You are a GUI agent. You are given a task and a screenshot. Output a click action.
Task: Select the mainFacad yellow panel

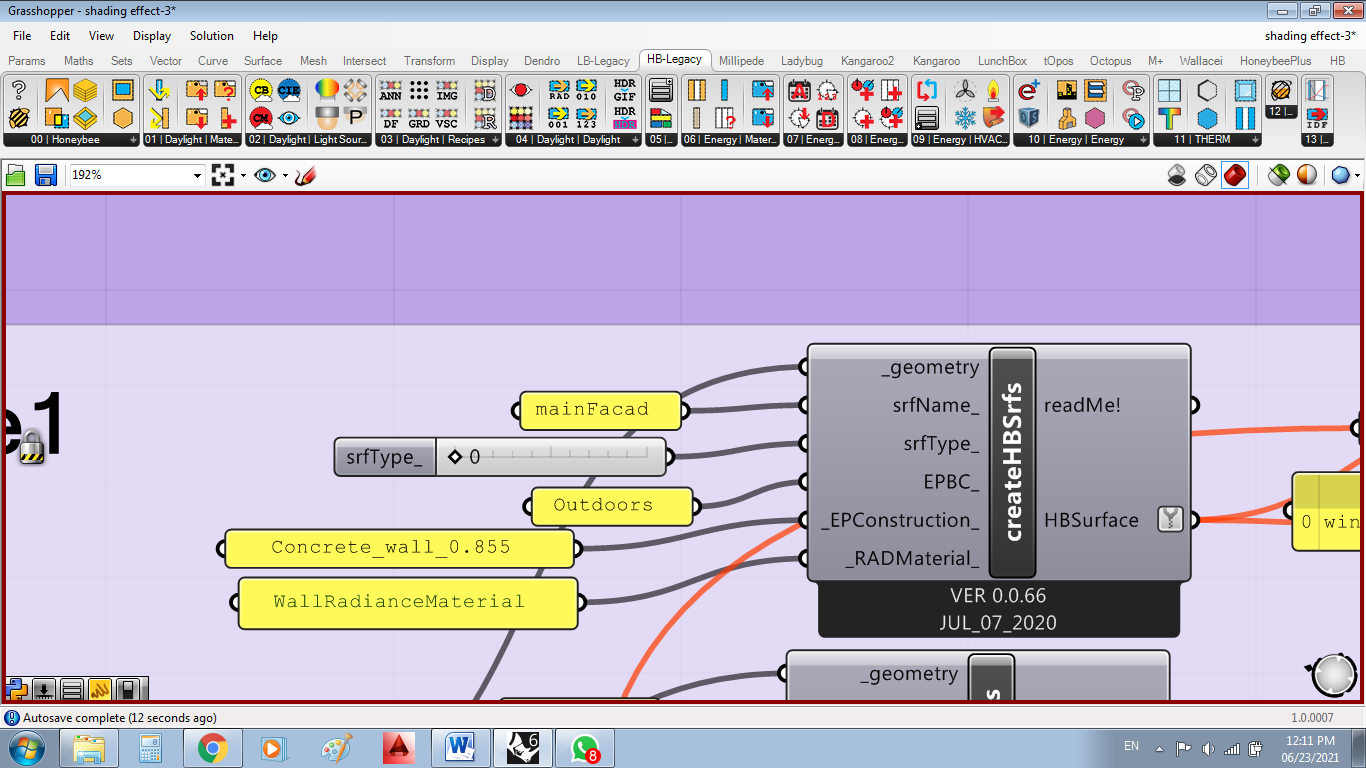click(600, 409)
